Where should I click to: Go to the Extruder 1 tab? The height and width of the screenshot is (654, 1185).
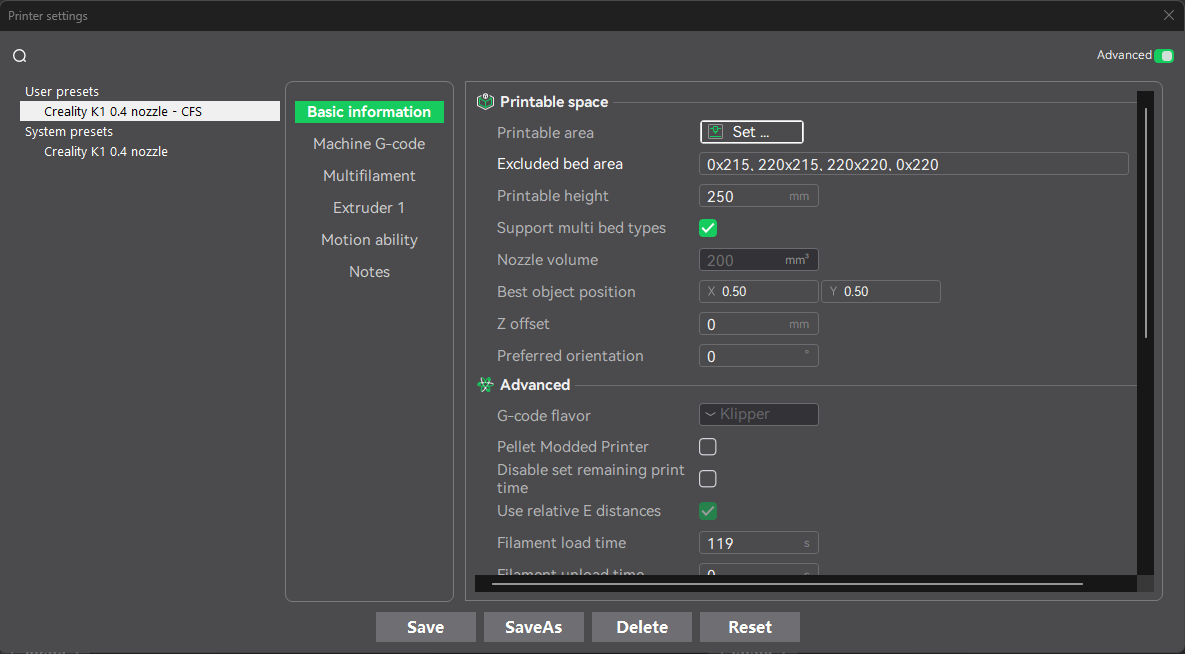[369, 208]
